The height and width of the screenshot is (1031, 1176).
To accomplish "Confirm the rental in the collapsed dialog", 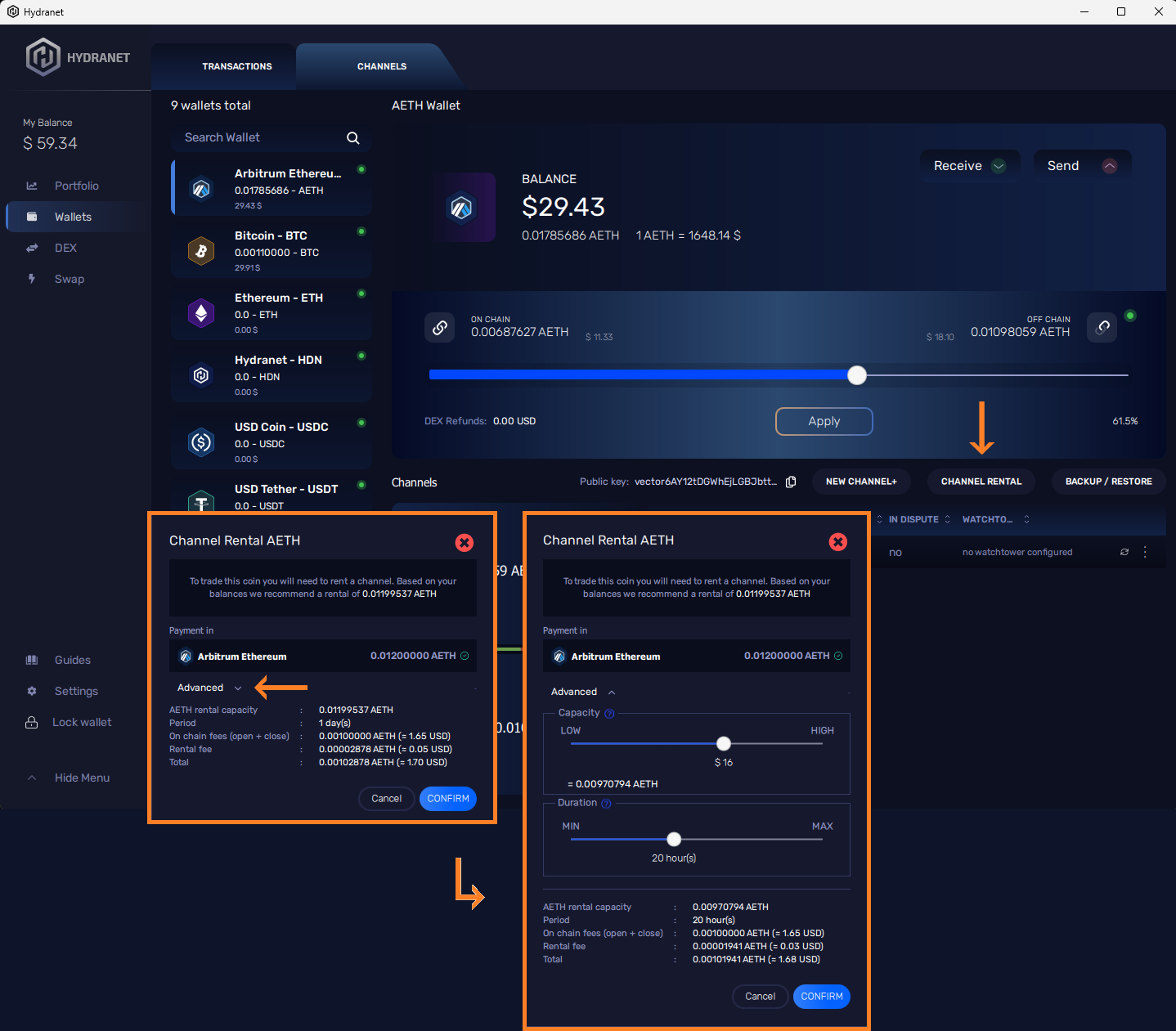I will [448, 798].
